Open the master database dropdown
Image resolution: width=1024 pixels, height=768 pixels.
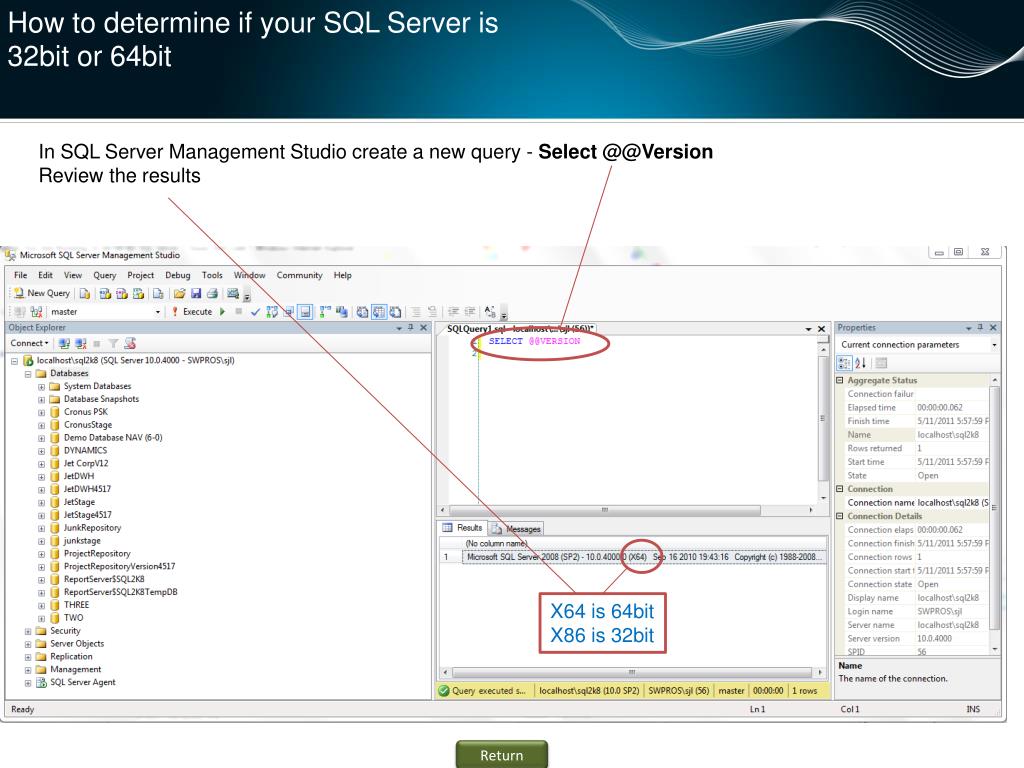click(x=157, y=312)
